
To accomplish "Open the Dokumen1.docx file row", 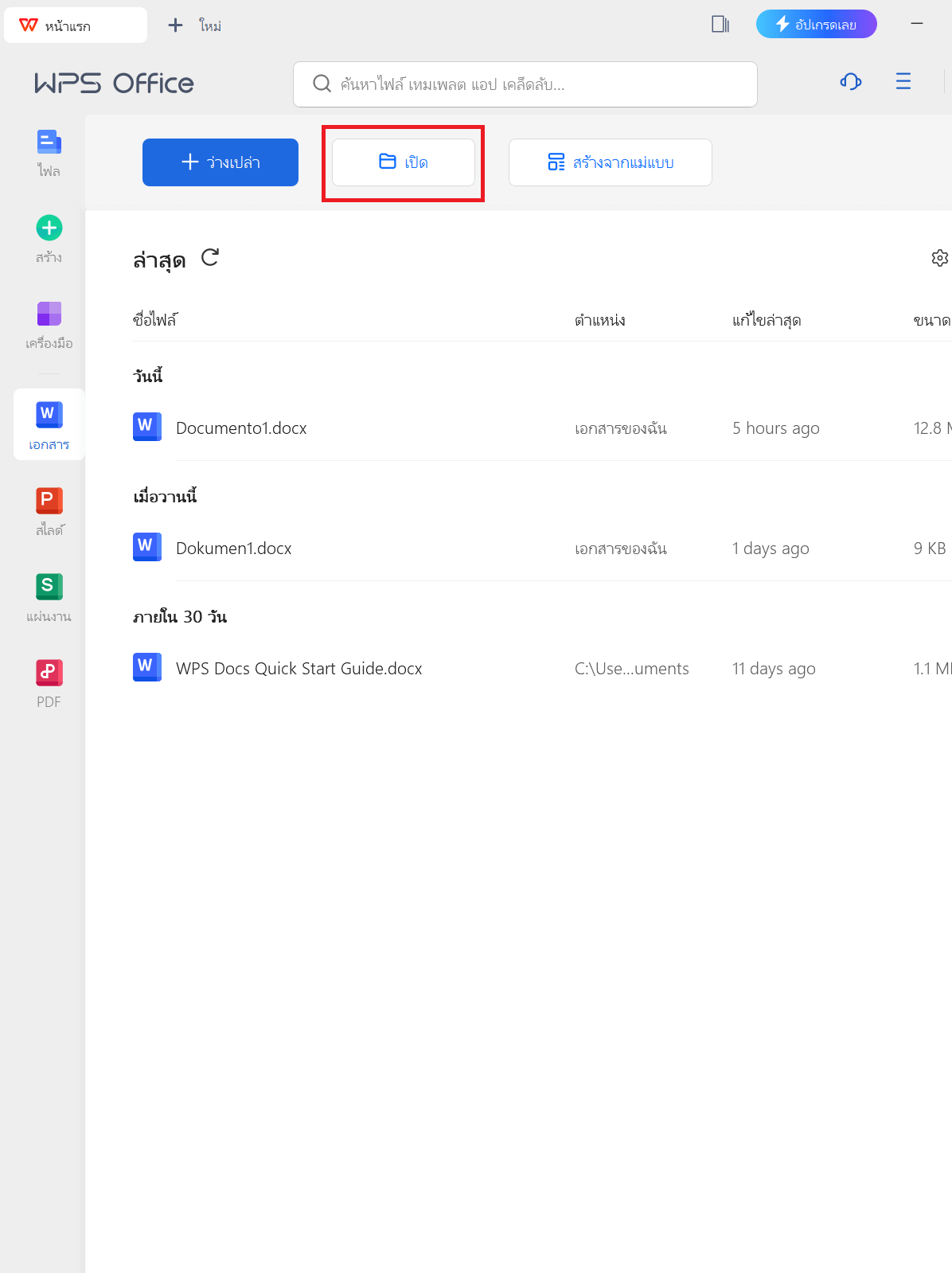I will click(542, 549).
